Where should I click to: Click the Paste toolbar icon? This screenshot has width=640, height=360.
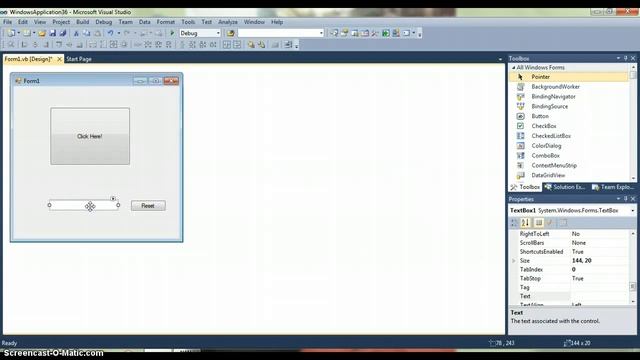pyautogui.click(x=98, y=33)
